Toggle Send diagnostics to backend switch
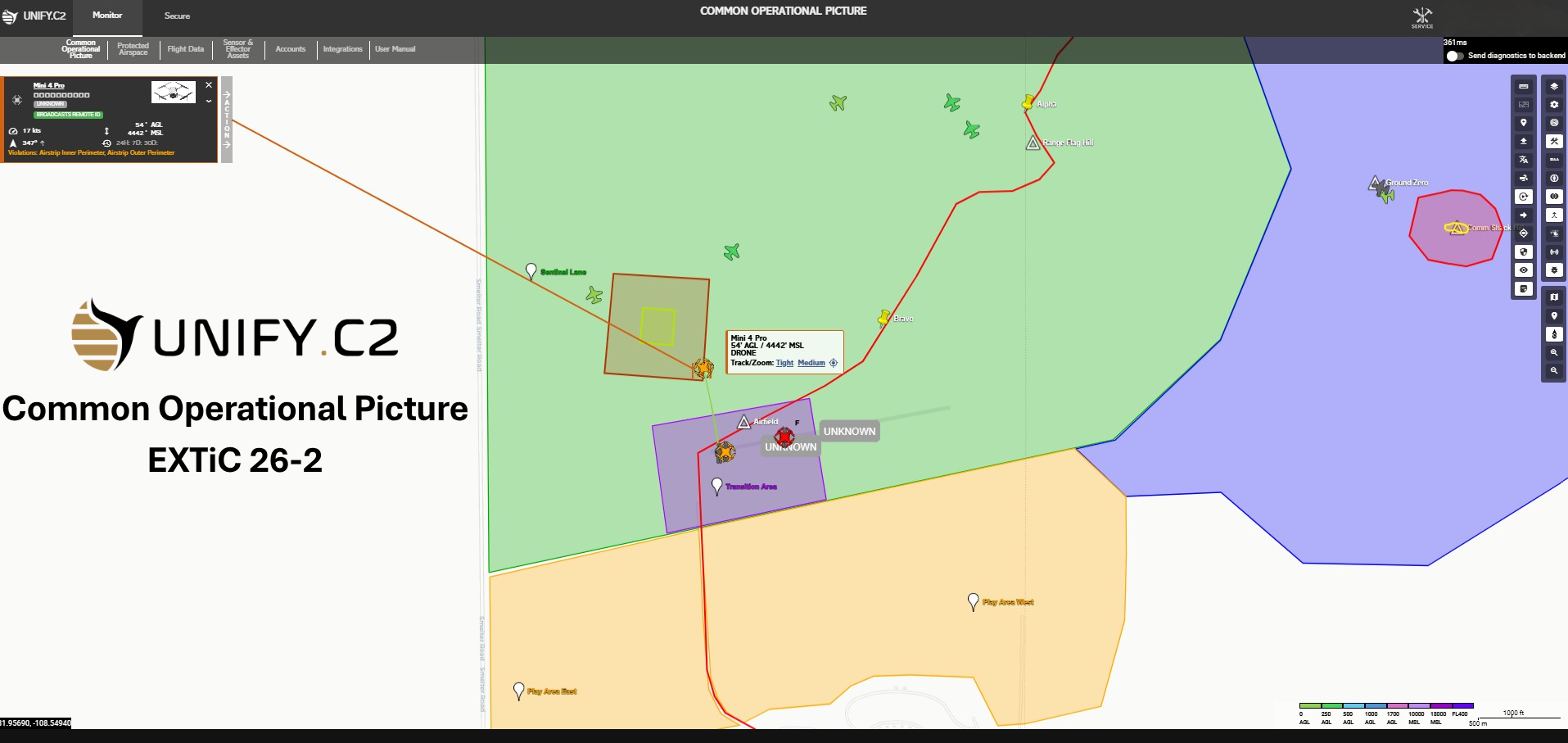 pos(1454,56)
